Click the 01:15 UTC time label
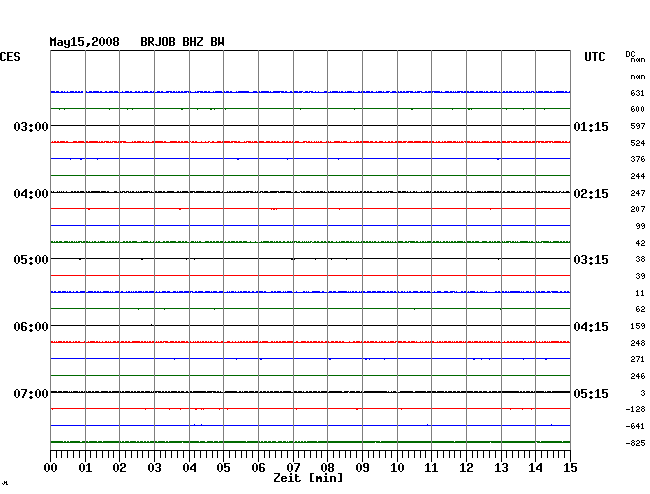Viewport: 650px width, 494px height. pyautogui.click(x=591, y=127)
